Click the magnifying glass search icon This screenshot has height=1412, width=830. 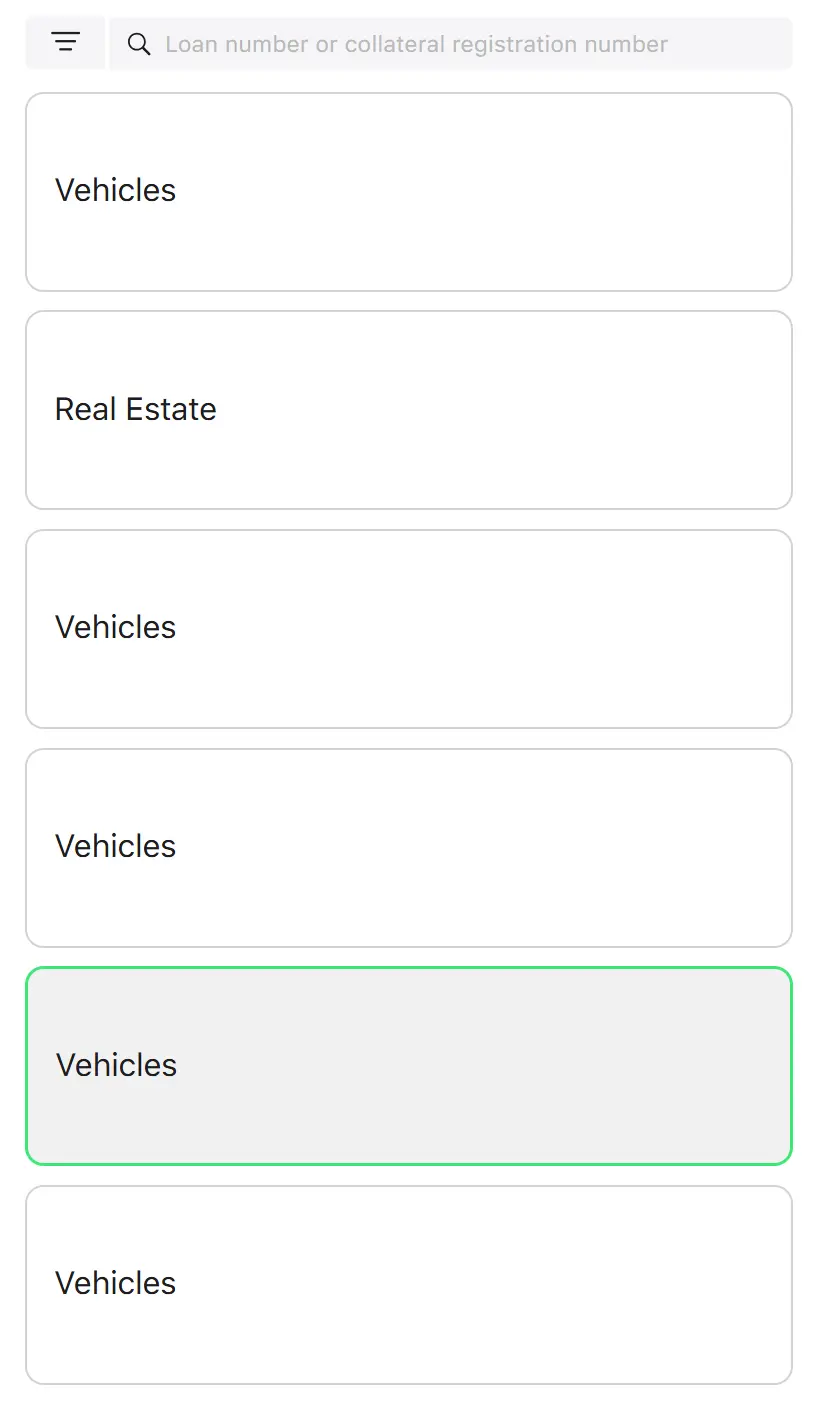pyautogui.click(x=139, y=44)
